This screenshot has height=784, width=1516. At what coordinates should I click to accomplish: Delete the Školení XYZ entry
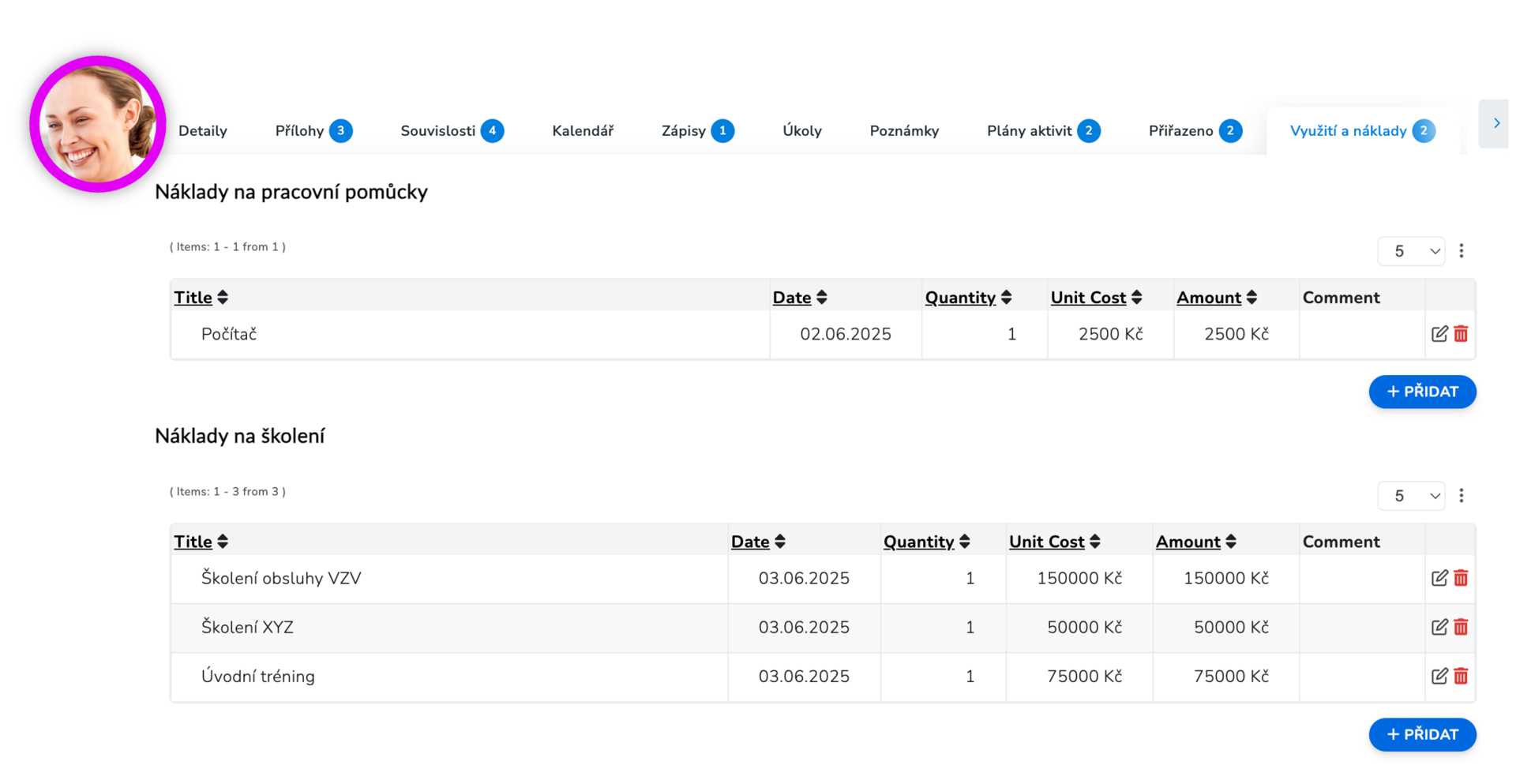pyautogui.click(x=1461, y=627)
